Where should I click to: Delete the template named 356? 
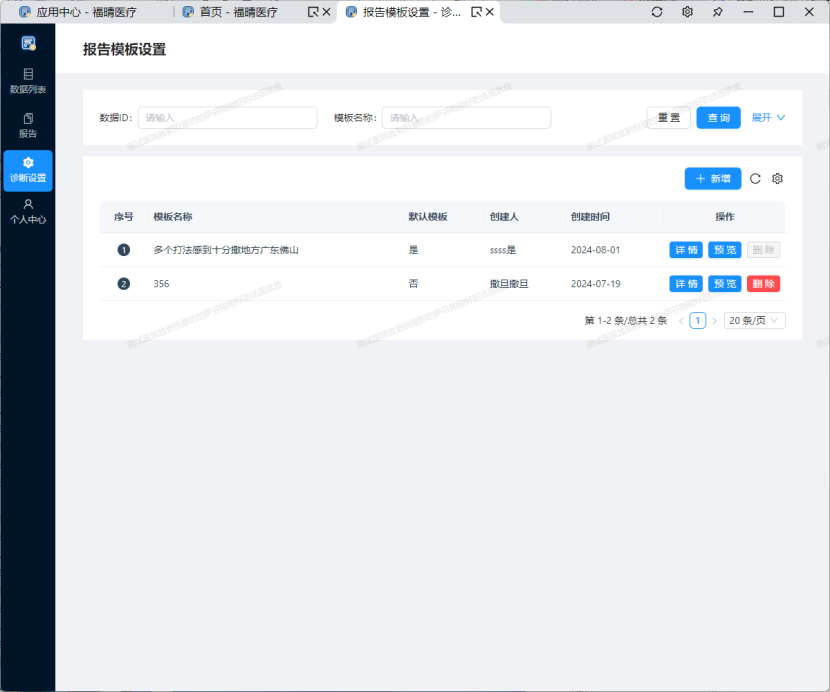tap(763, 284)
